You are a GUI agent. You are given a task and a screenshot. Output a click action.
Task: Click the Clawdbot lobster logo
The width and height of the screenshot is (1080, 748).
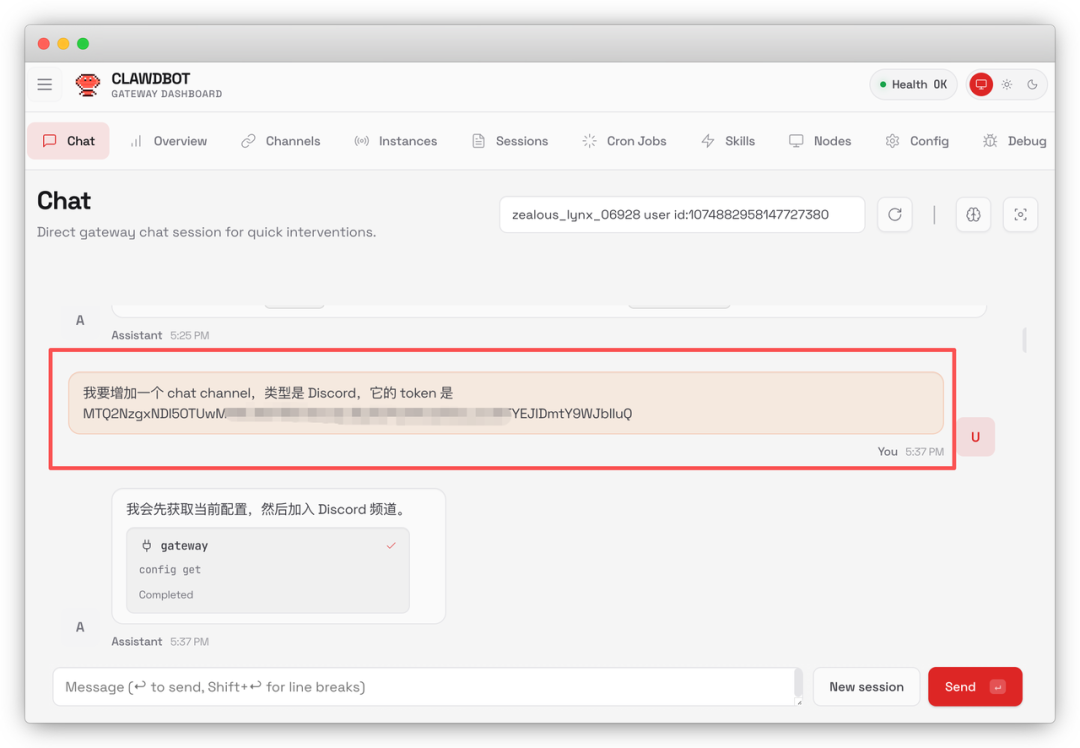click(x=88, y=85)
